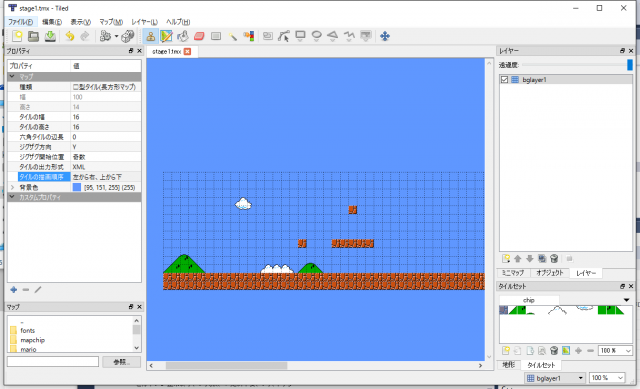Open the マップ(M) menu
Screen dimensions: 640x389
[x=111, y=22]
